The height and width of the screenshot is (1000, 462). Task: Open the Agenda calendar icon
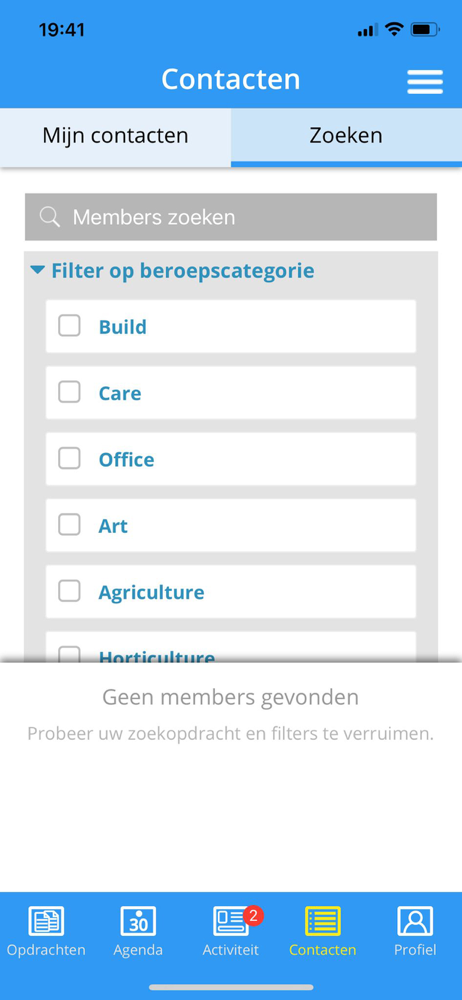(138, 921)
